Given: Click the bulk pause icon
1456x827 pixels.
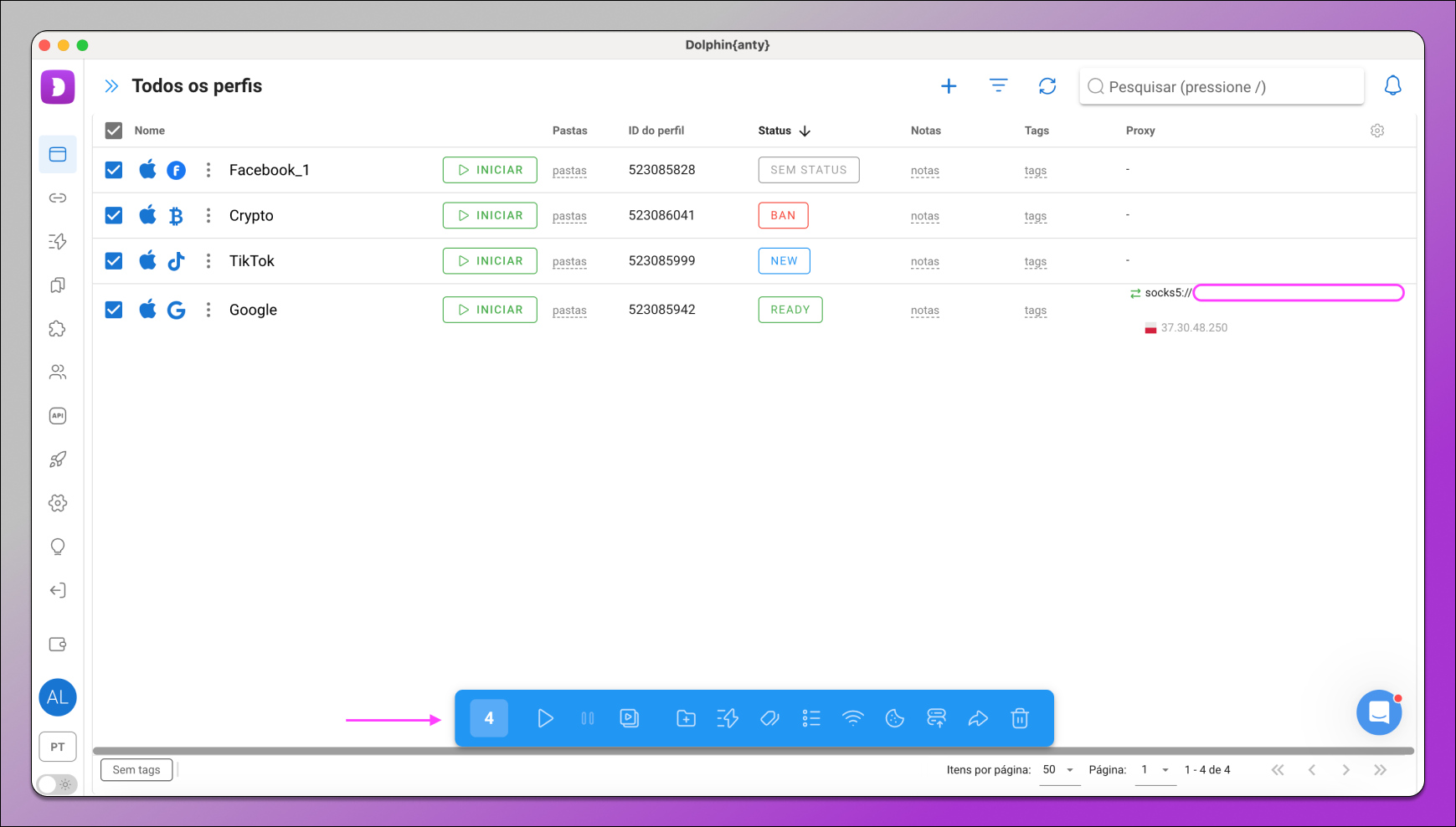Looking at the screenshot, I should pyautogui.click(x=588, y=718).
